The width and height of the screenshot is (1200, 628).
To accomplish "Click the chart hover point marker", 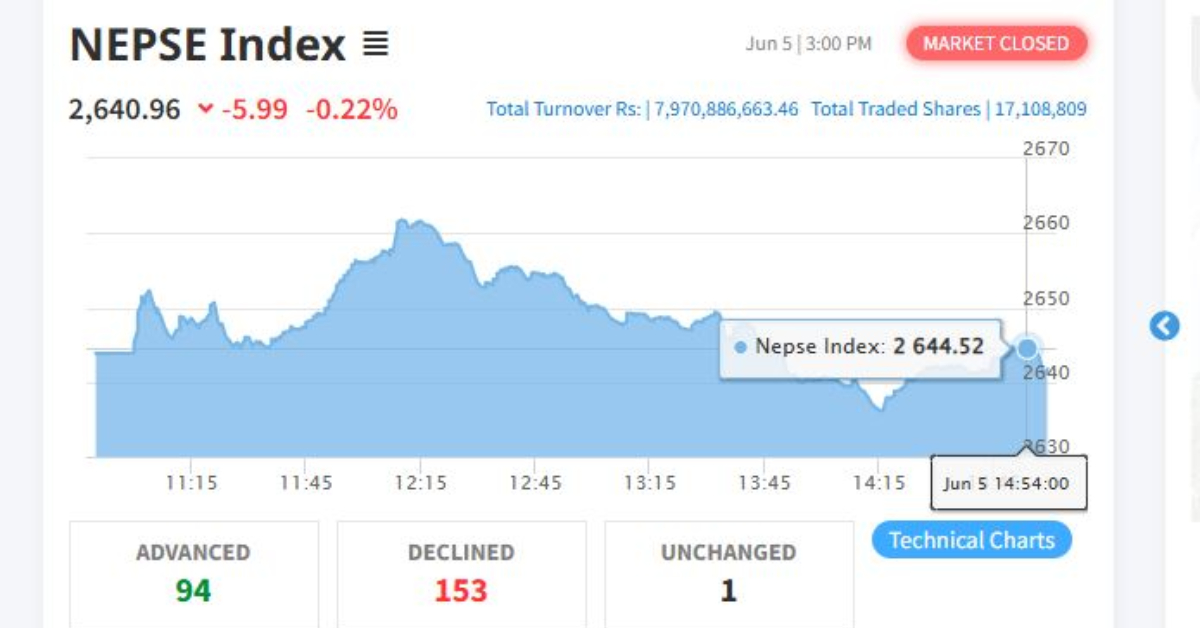I will [1027, 348].
